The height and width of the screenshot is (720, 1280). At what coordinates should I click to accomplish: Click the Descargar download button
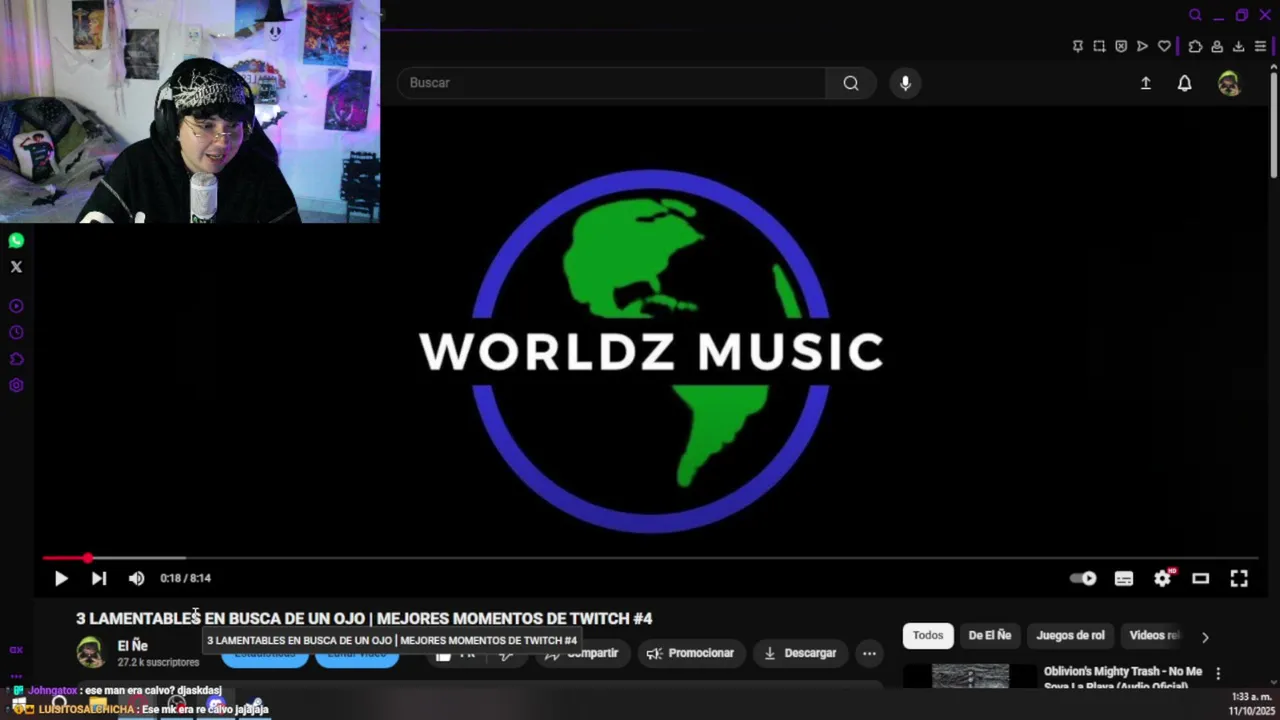pos(800,653)
